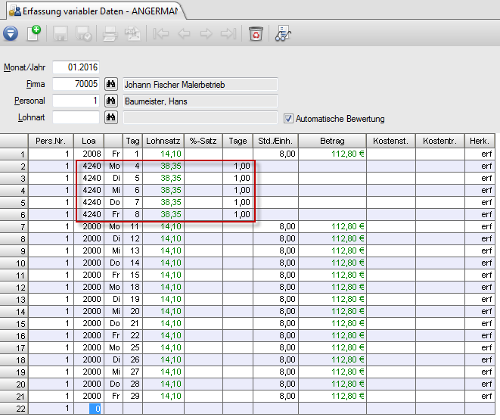This screenshot has height=420, width=500.
Task: Click the %-Satz column header
Action: 203,141
